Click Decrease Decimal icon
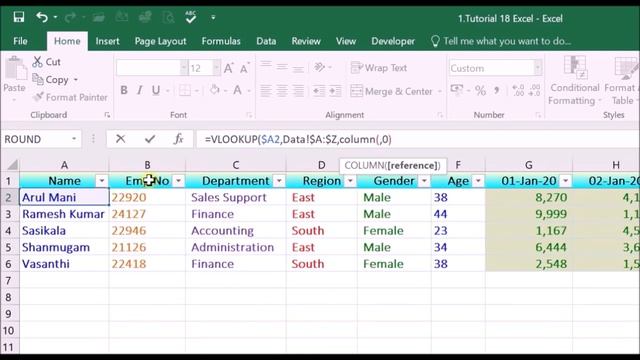The height and width of the screenshot is (360, 640). pyautogui.click(x=534, y=90)
